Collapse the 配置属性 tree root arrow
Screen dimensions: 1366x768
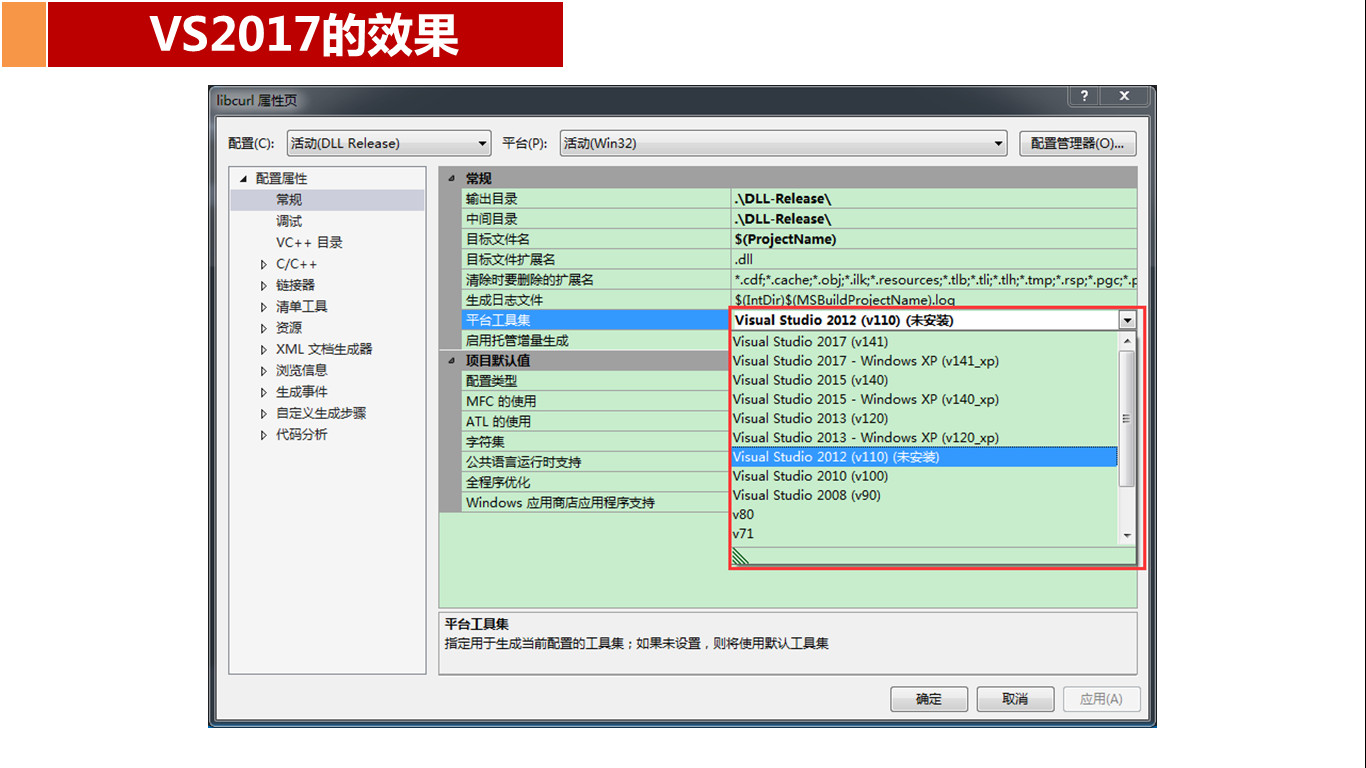click(x=242, y=179)
